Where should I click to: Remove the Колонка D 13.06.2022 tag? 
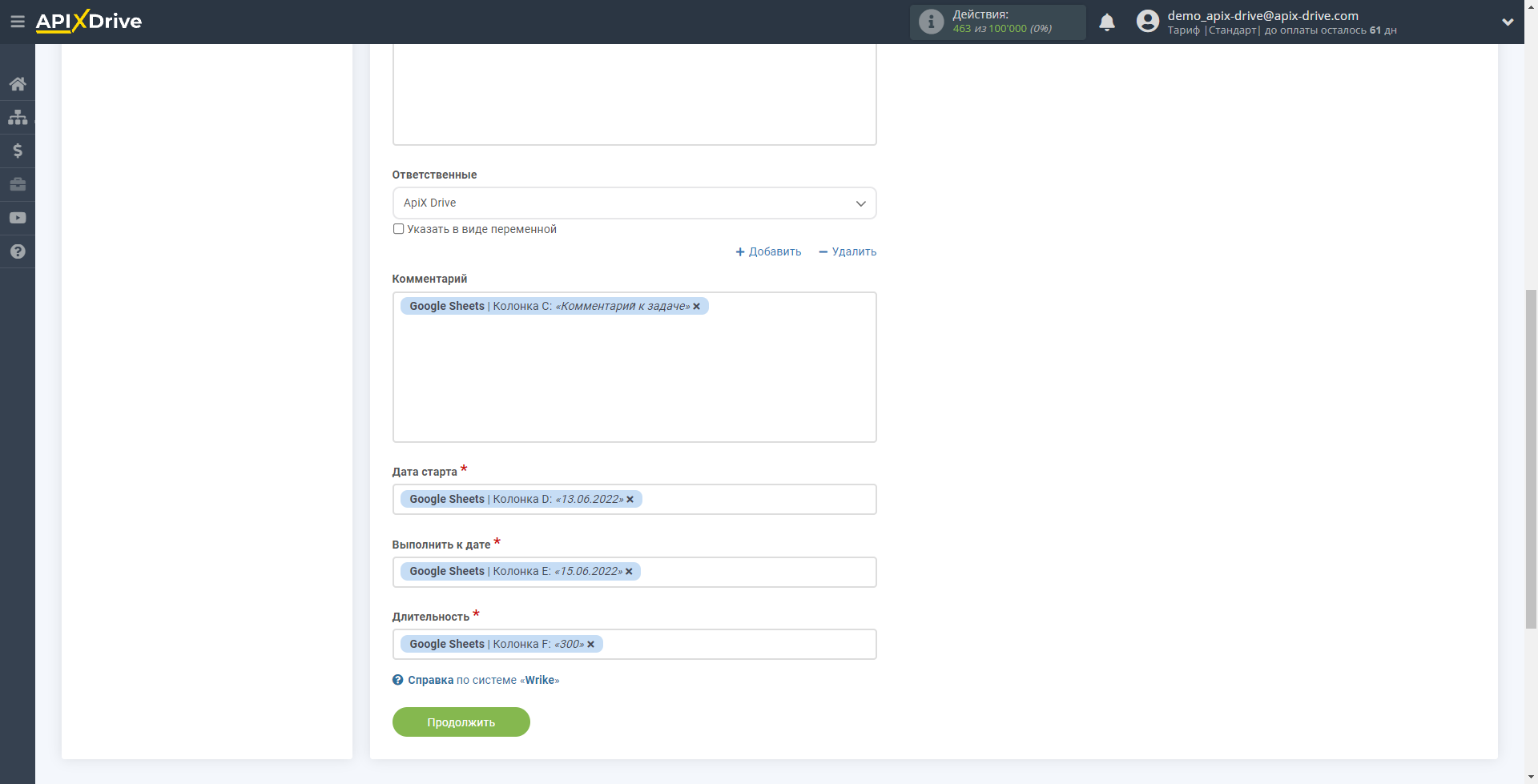[x=630, y=500]
